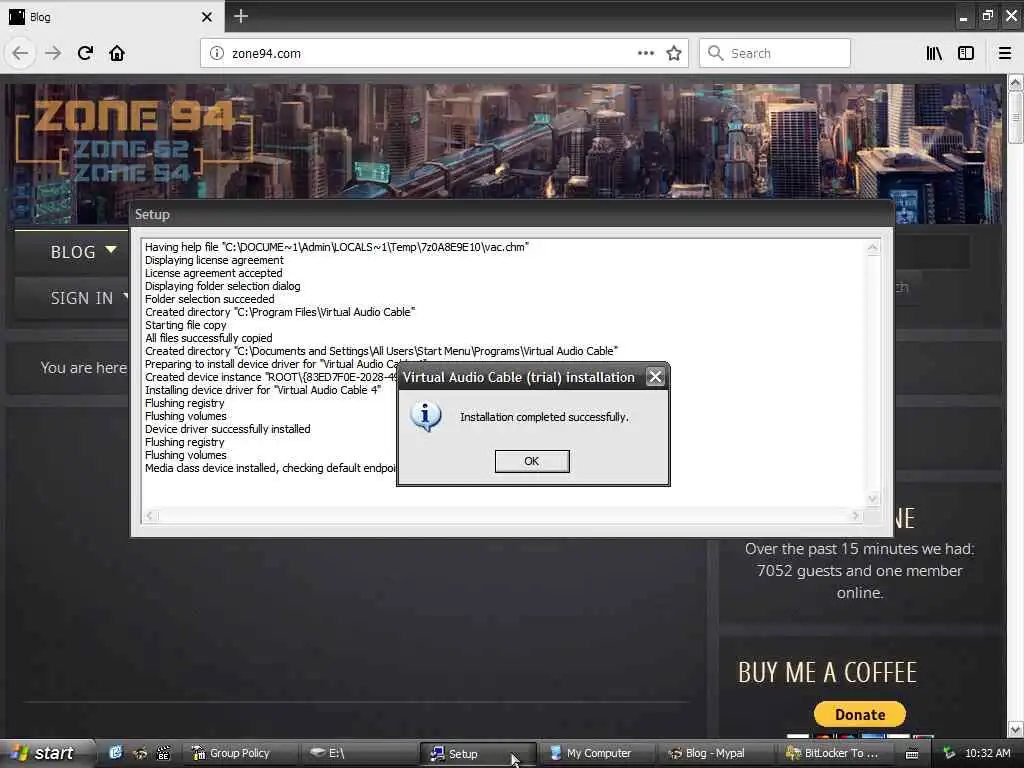Select the Blog browser tab
Viewport: 1024px width, 768px height.
coord(112,17)
